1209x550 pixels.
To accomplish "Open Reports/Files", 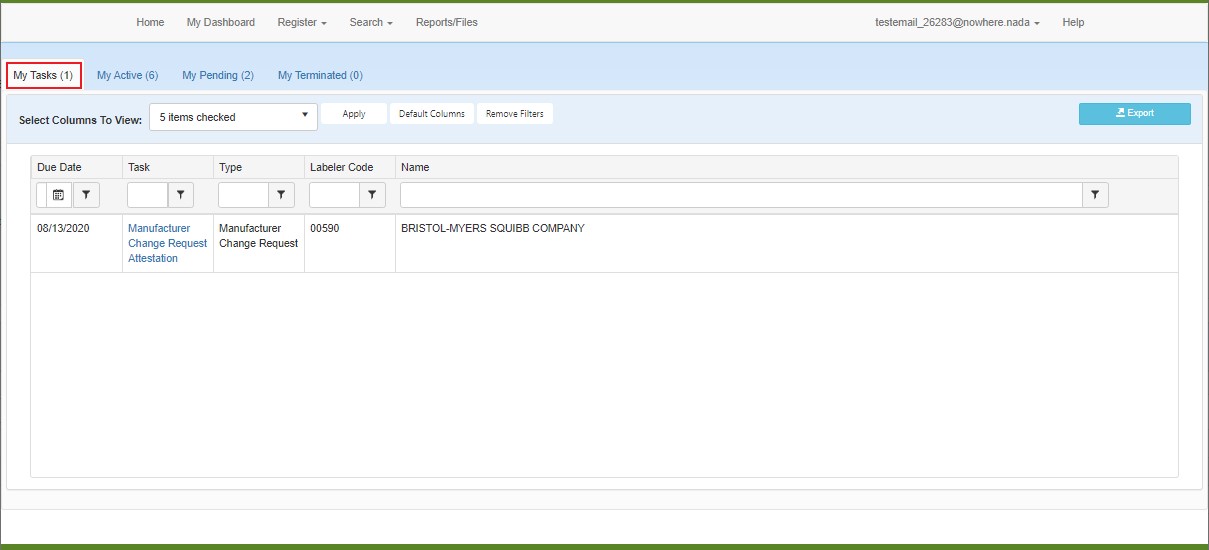I will (x=447, y=22).
